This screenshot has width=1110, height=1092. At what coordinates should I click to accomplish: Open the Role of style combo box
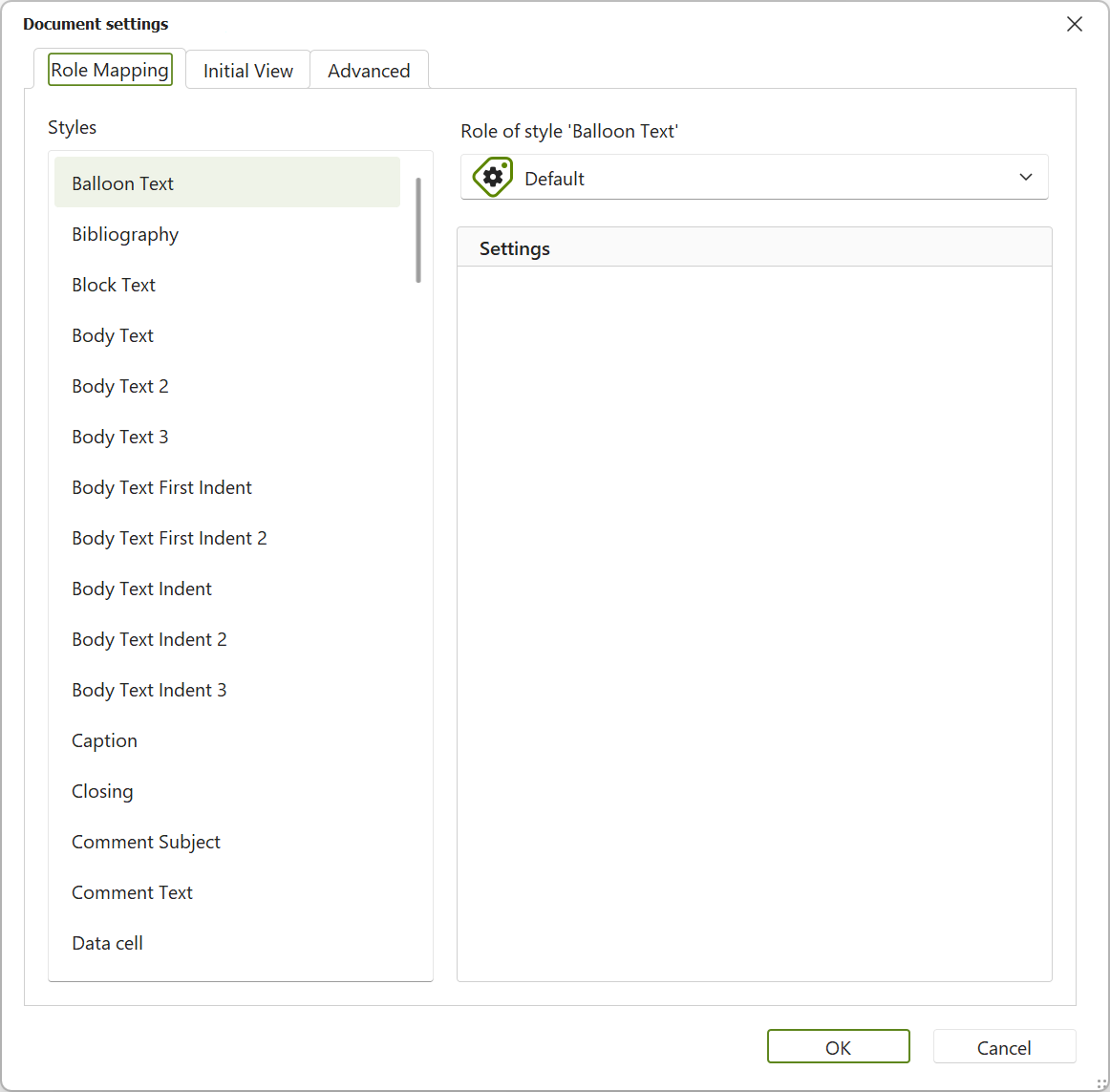pyautogui.click(x=754, y=177)
